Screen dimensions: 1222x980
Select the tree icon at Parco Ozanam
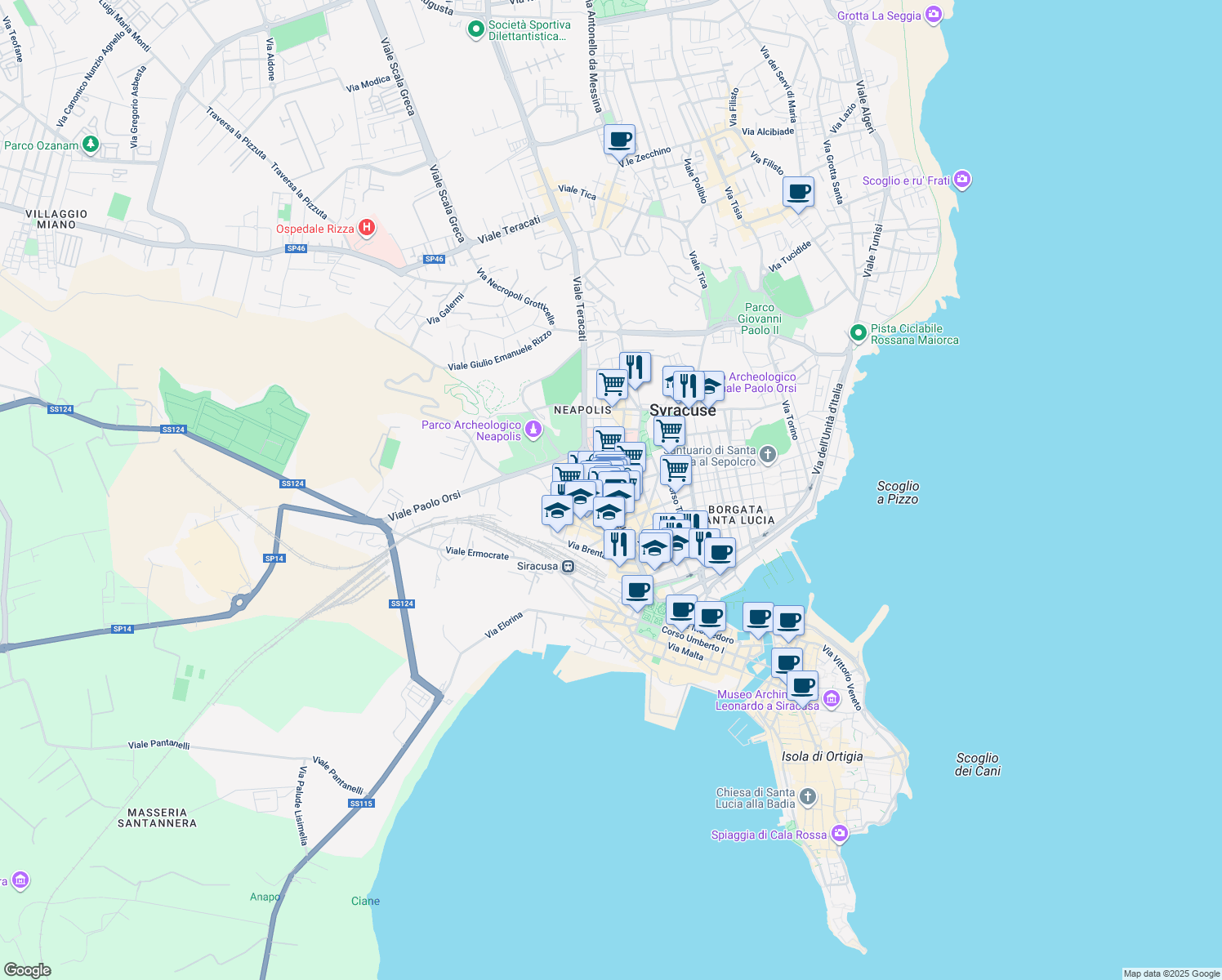pyautogui.click(x=89, y=145)
